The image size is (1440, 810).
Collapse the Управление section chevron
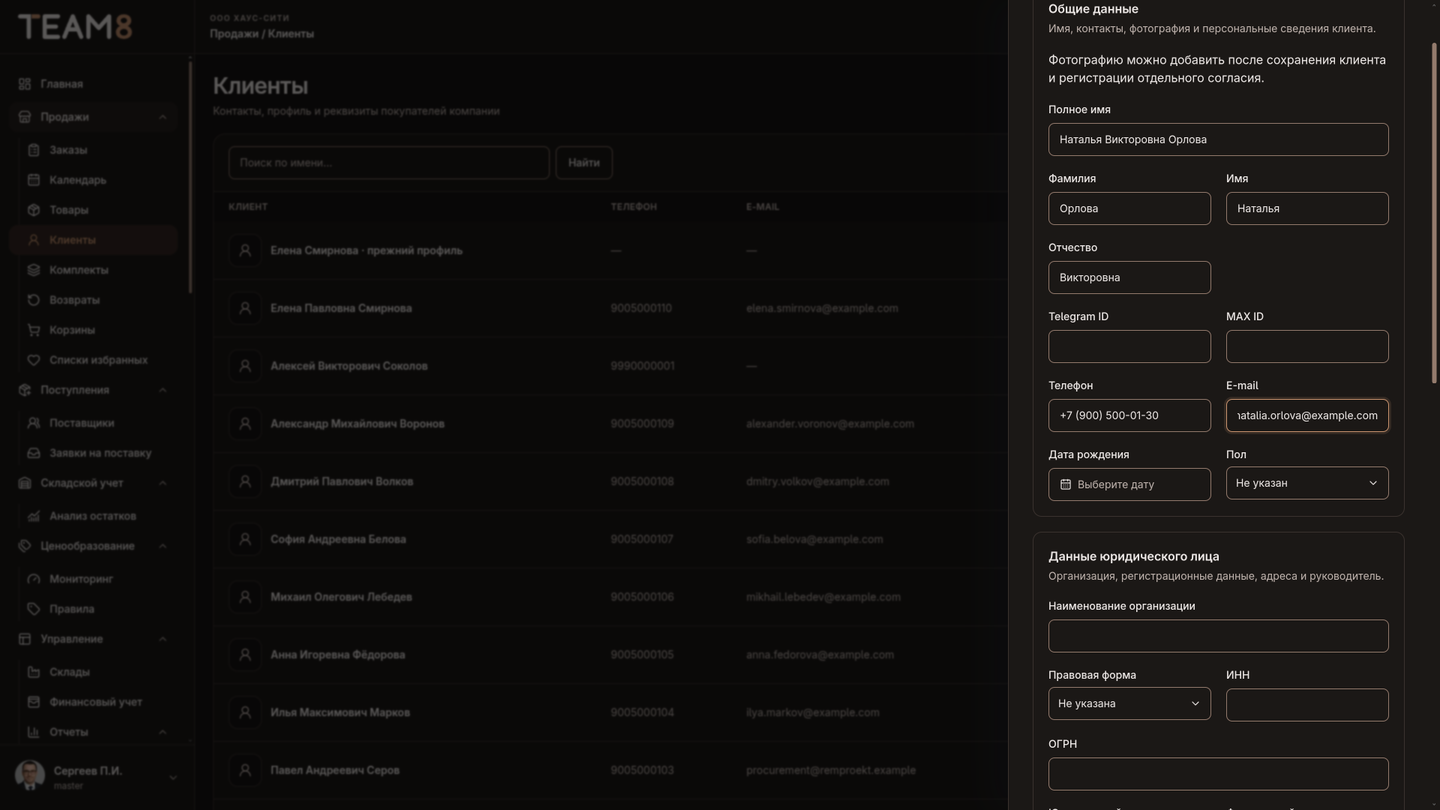(162, 639)
